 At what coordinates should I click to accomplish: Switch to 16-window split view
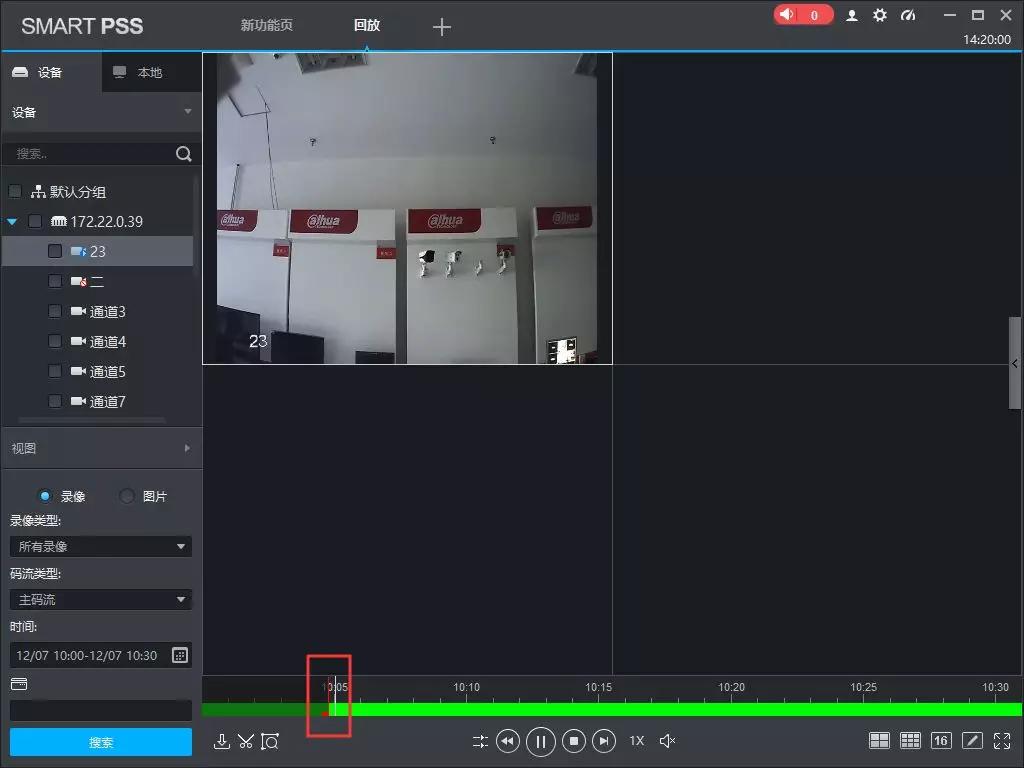(x=941, y=740)
